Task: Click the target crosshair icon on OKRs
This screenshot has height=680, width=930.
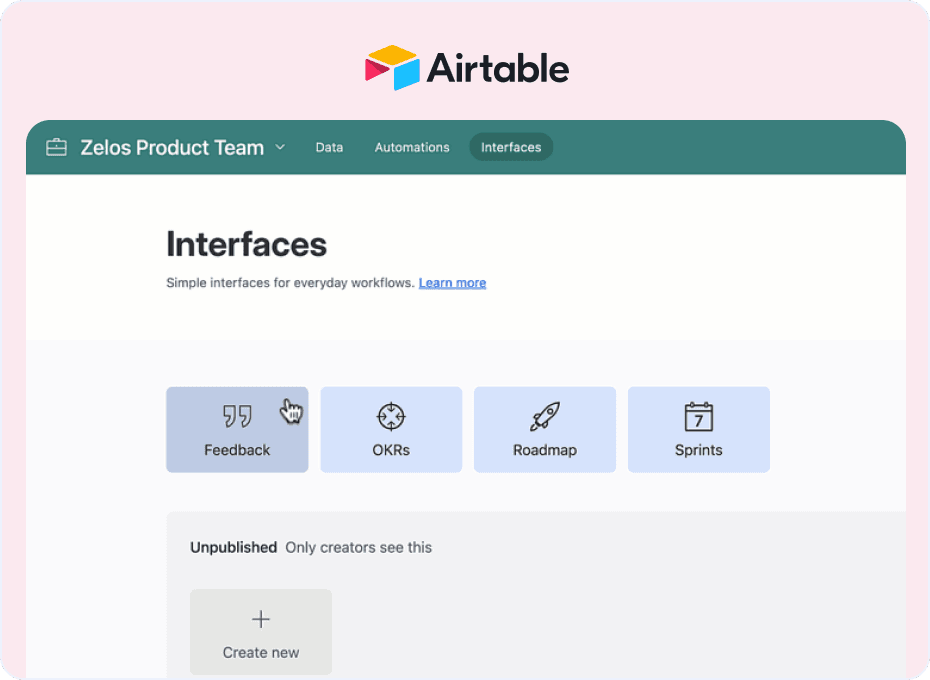Action: pyautogui.click(x=391, y=417)
